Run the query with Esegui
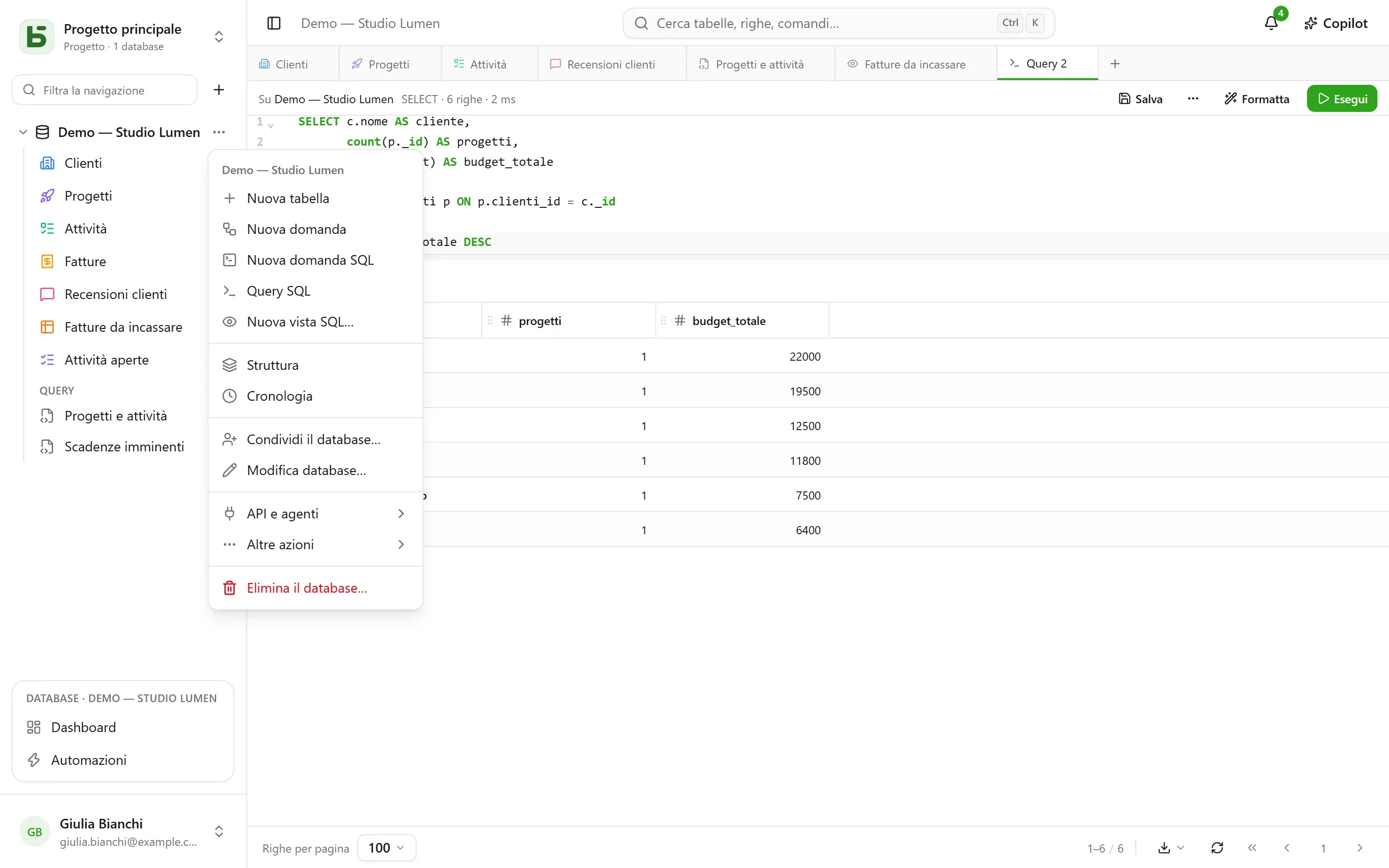 pos(1342,99)
